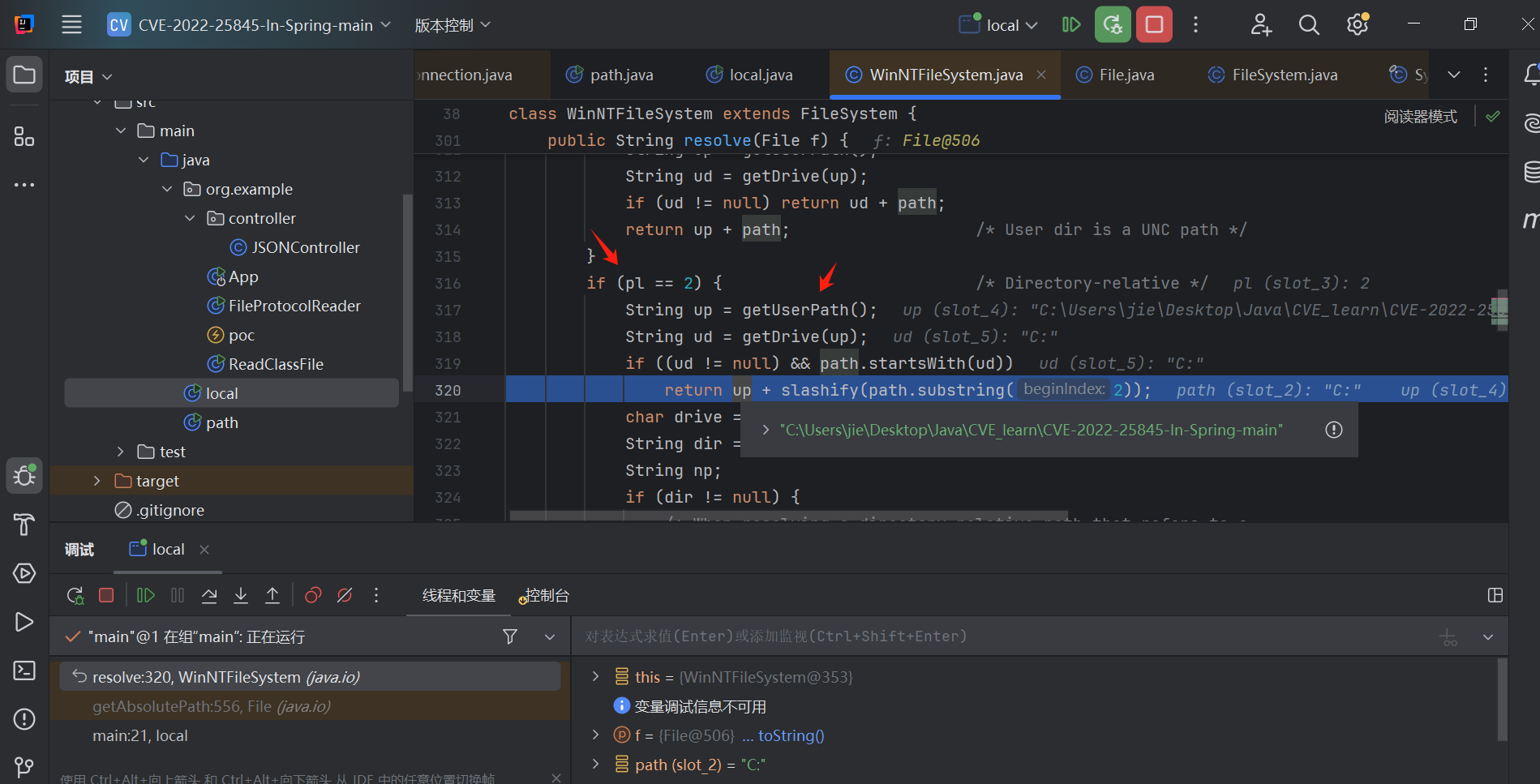
Task: Rerun debug with top green button
Action: click(1113, 24)
